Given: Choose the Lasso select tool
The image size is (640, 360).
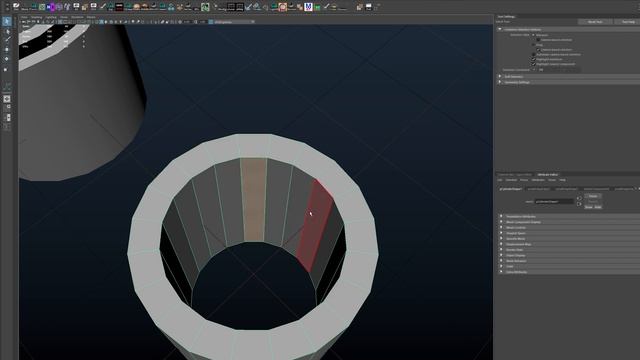Looking at the screenshot, I should [x=7, y=31].
